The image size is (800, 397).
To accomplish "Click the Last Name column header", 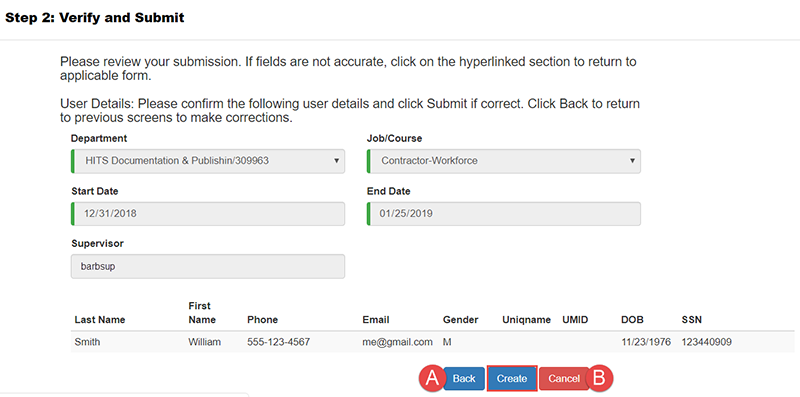I will coord(100,320).
